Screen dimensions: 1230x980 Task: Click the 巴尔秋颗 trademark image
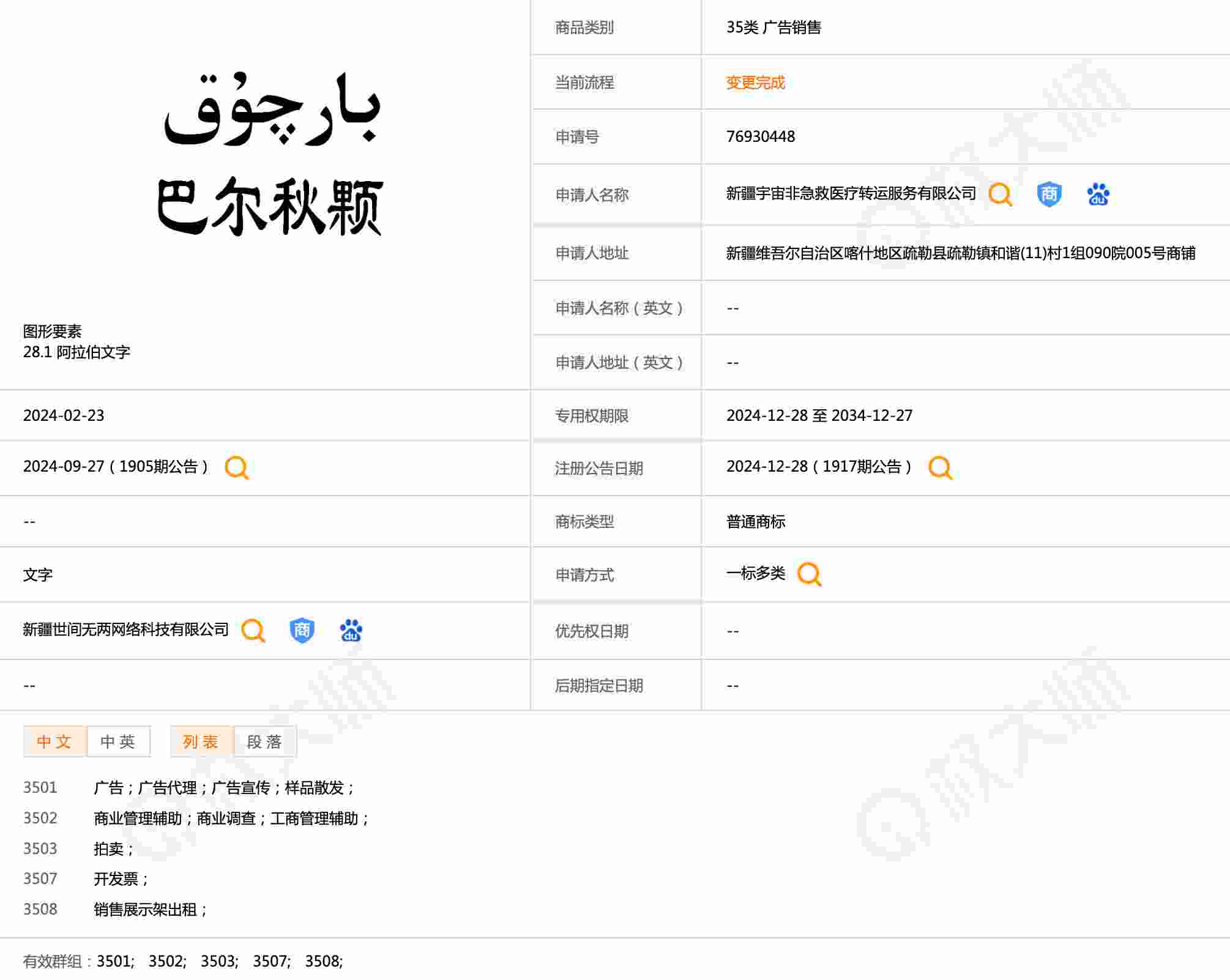coord(270,155)
